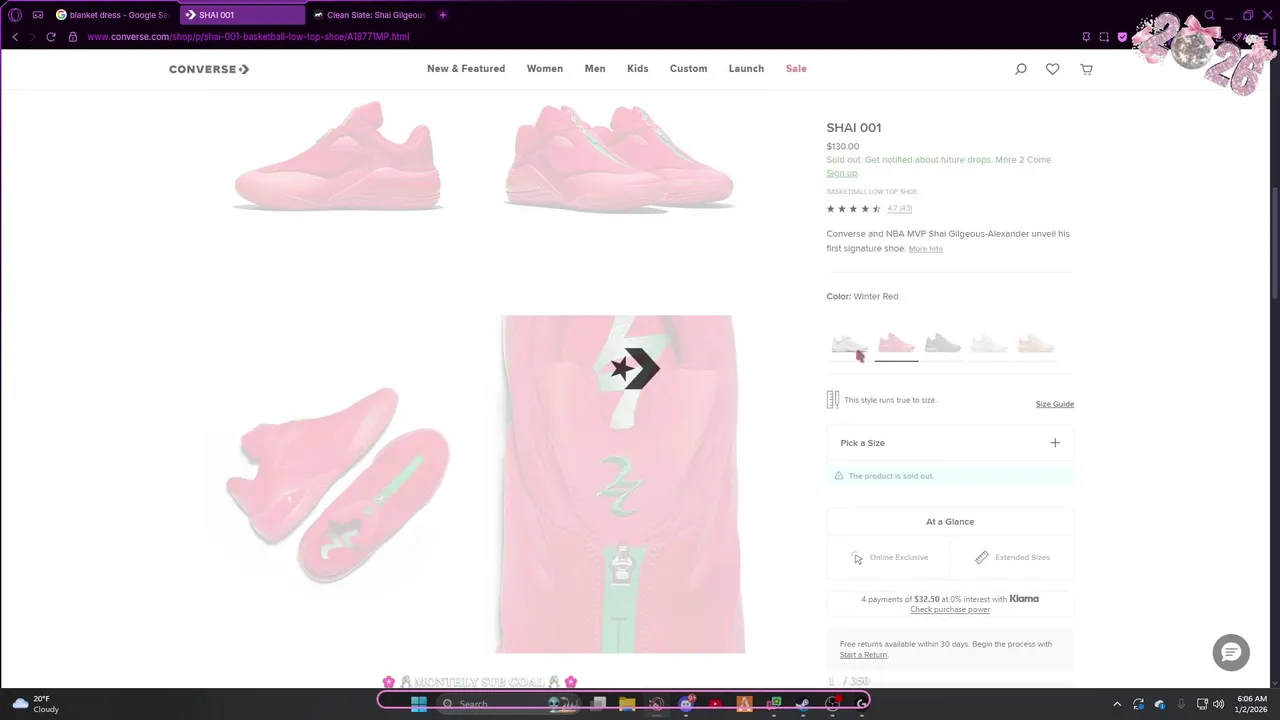
Task: Open New & Featured menu
Action: click(x=466, y=69)
